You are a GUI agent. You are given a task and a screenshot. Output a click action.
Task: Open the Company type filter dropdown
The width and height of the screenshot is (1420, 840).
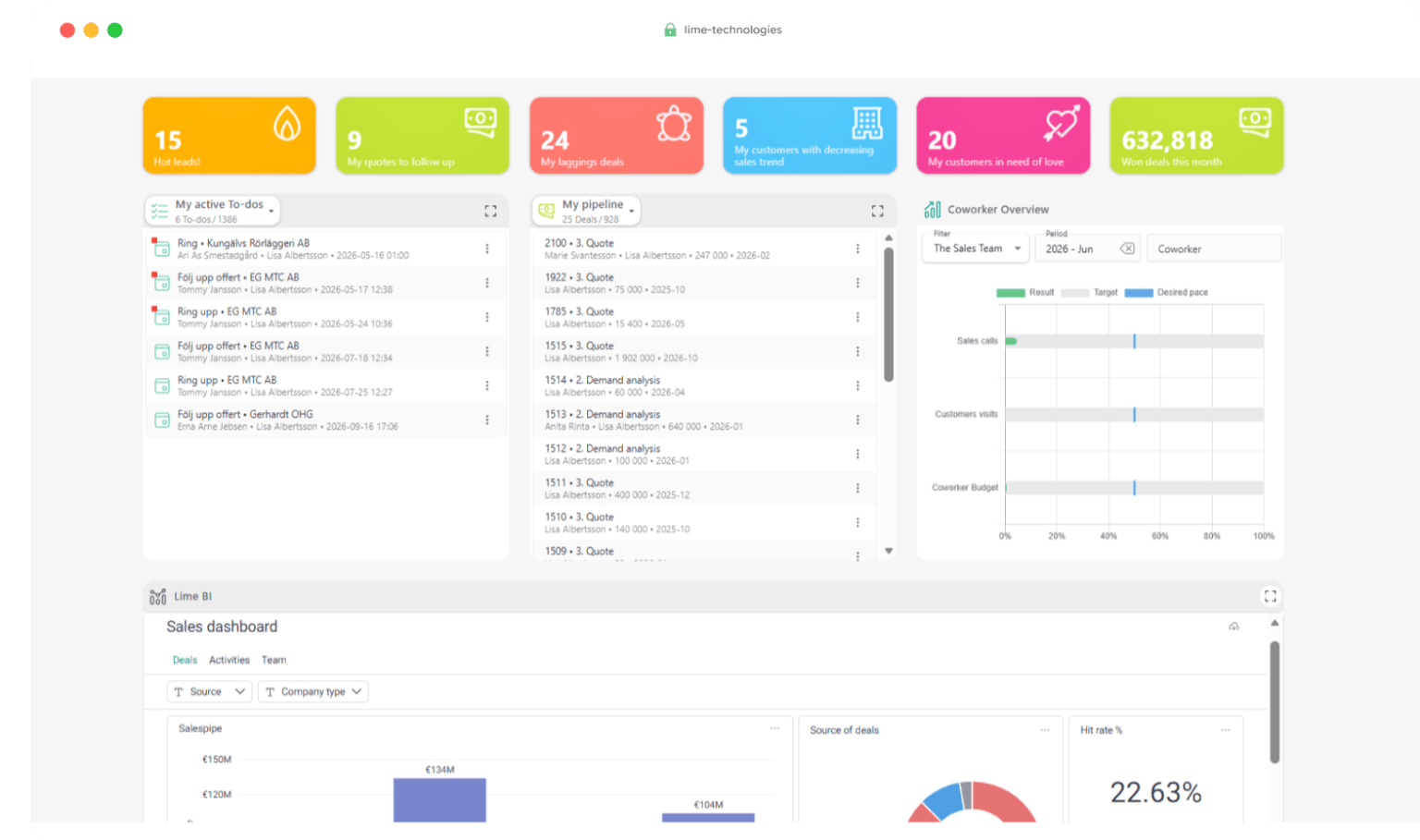click(x=312, y=691)
